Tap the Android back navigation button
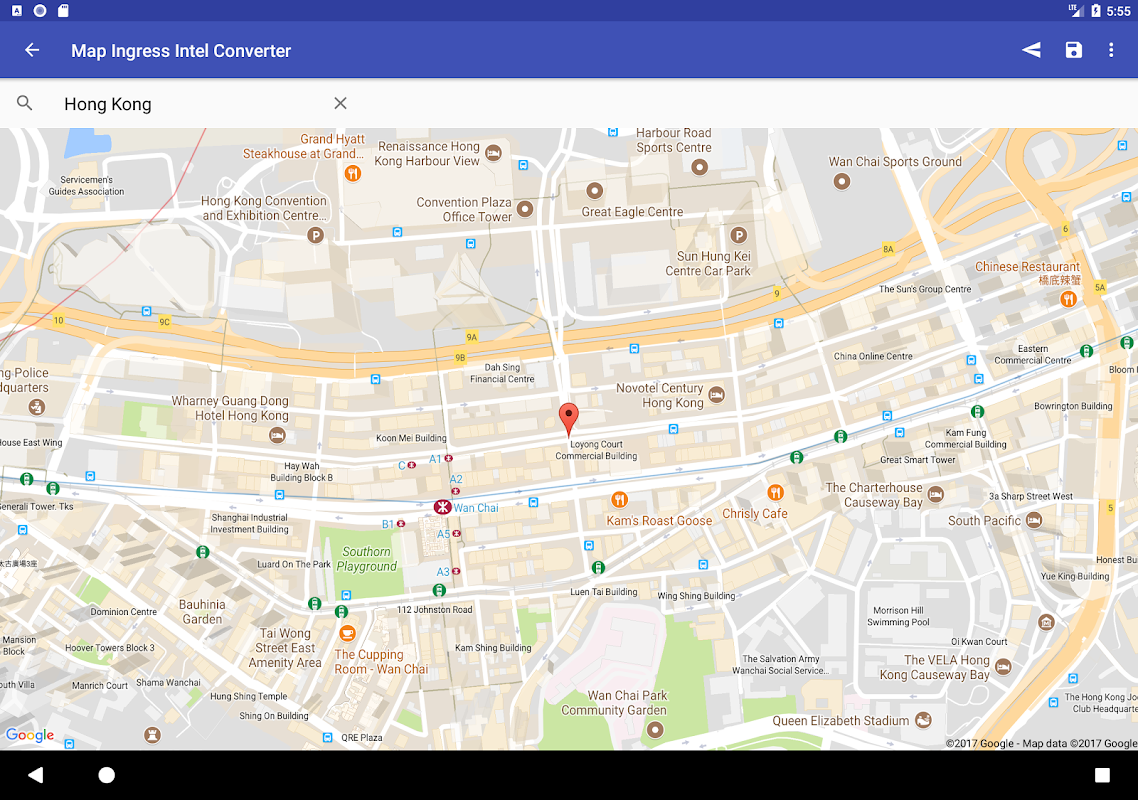The width and height of the screenshot is (1138, 800). coord(36,775)
